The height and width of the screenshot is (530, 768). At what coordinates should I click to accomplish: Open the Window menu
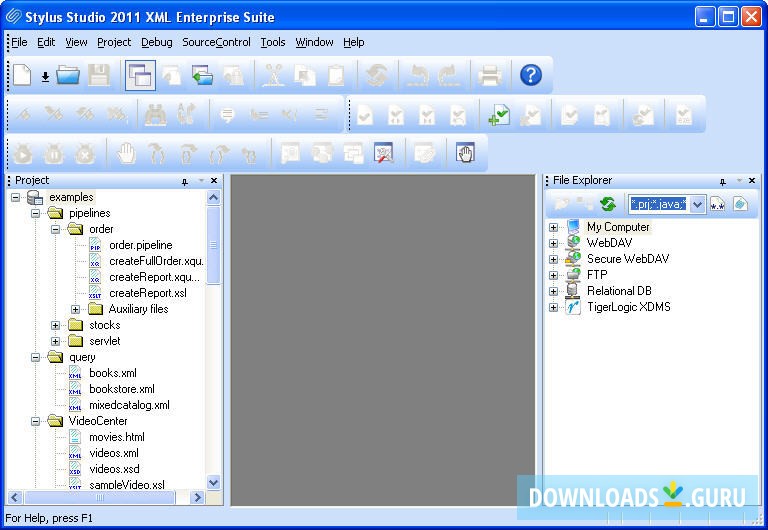(x=314, y=42)
